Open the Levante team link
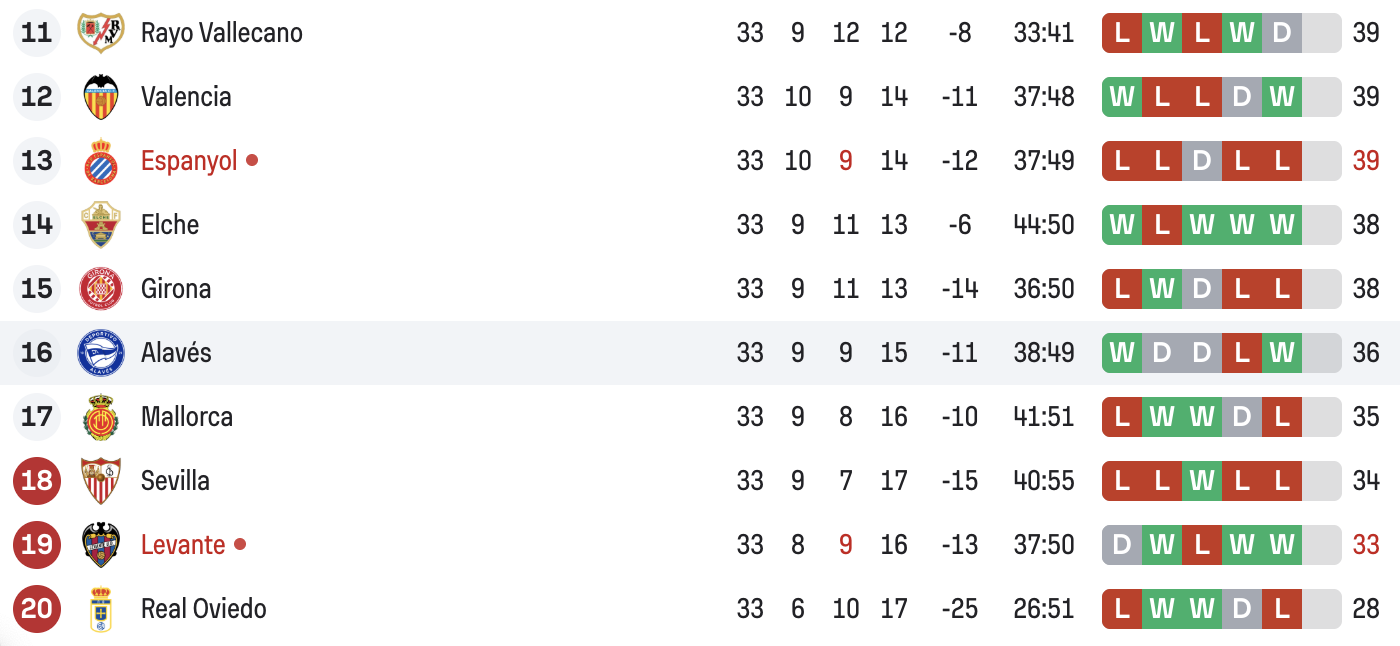 [183, 545]
